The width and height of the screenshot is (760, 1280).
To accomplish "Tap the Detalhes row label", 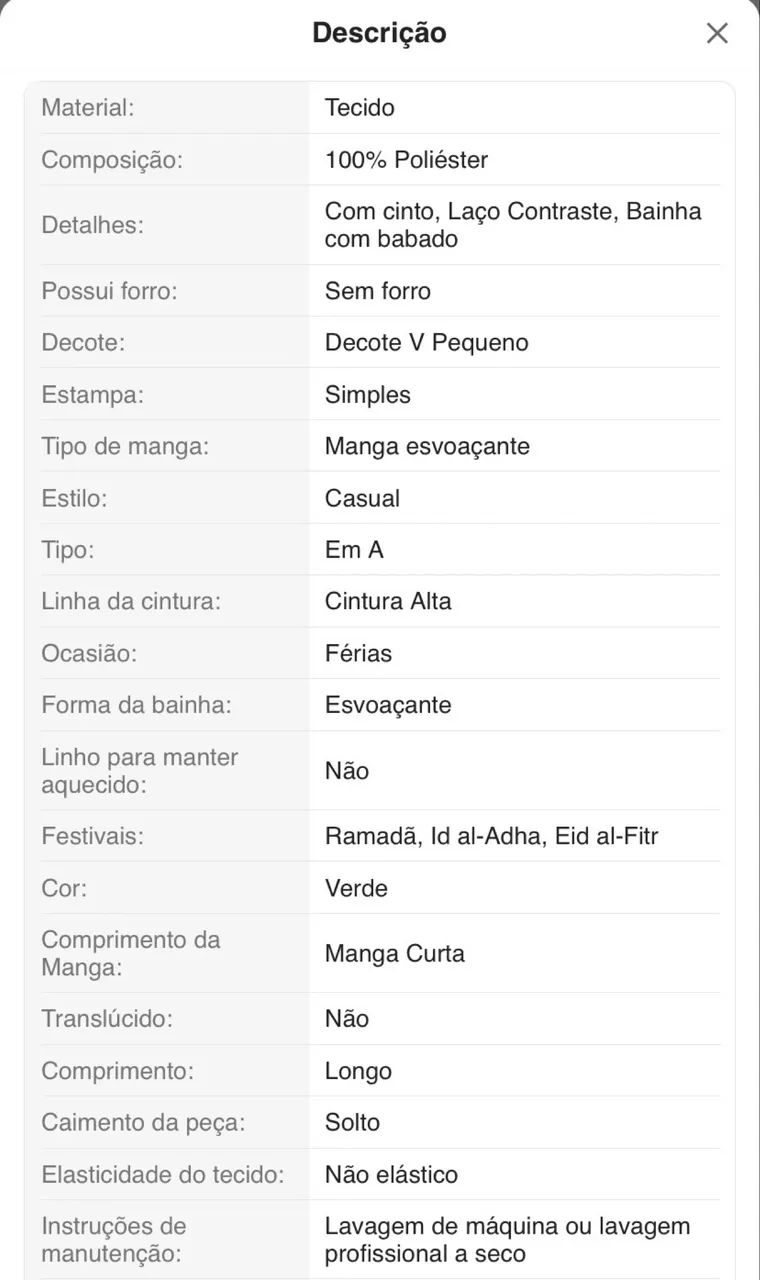I will 92,225.
